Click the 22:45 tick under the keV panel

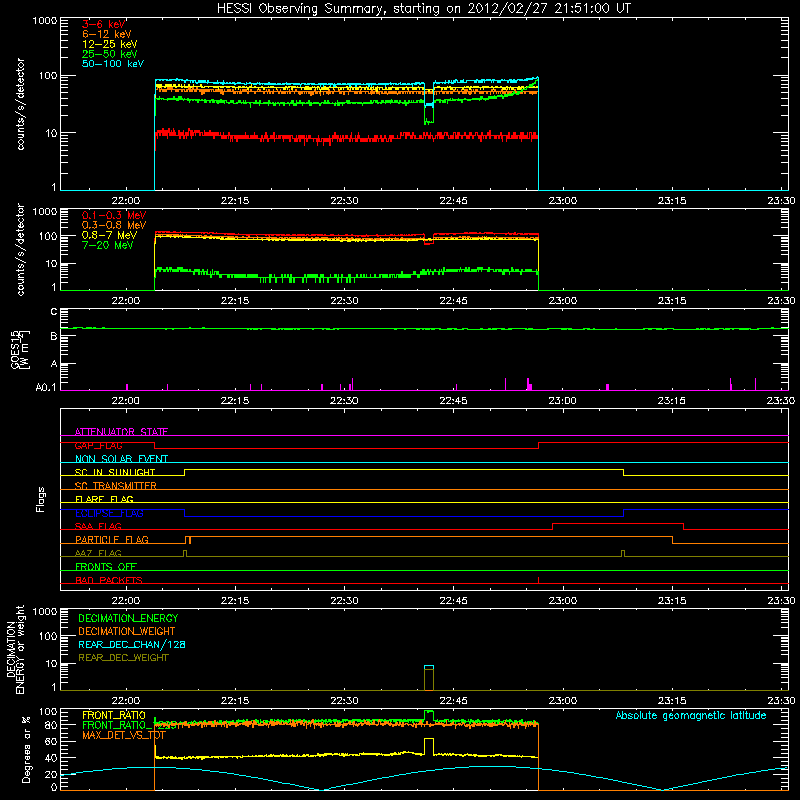coord(453,201)
